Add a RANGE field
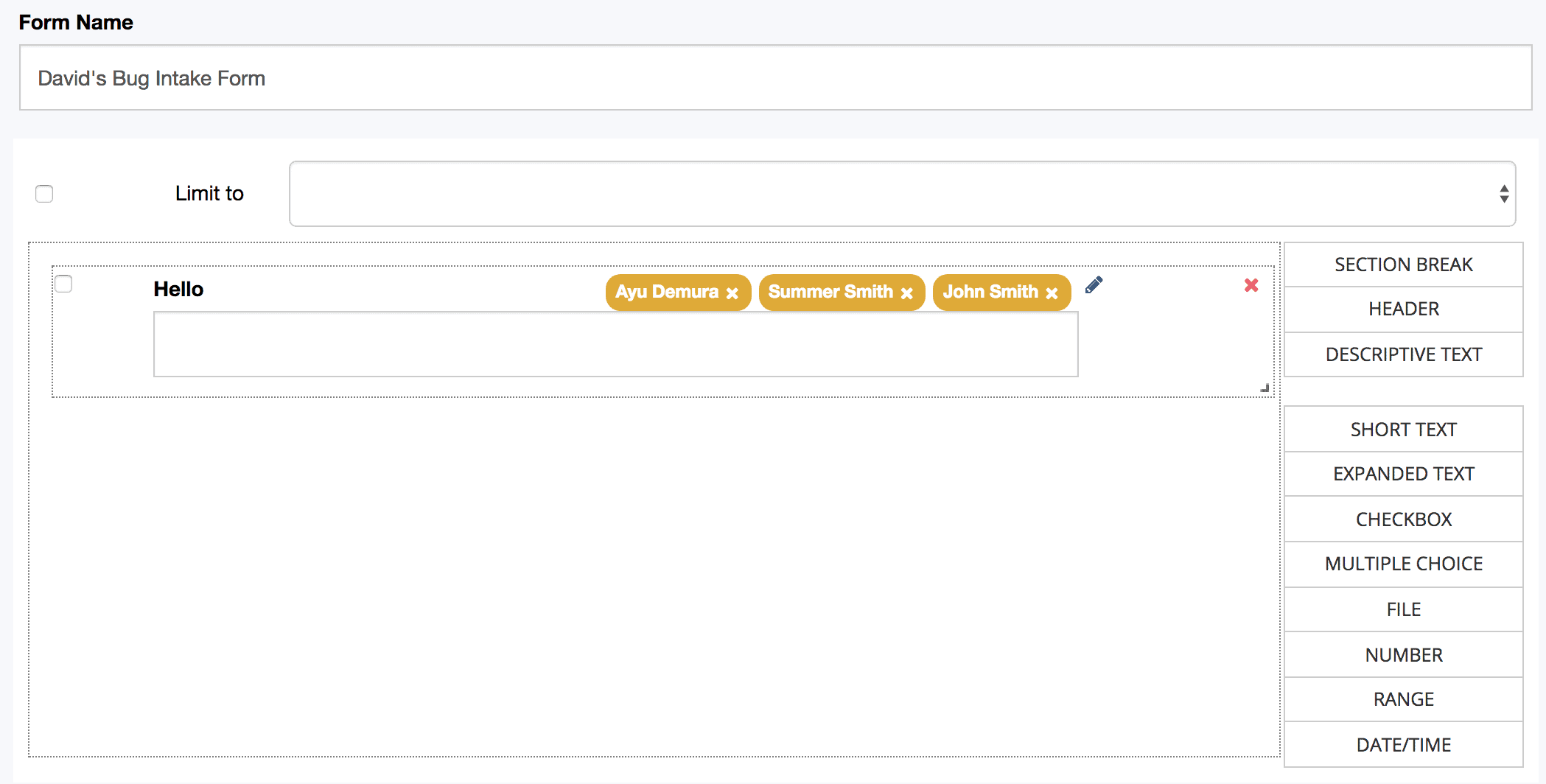Image resolution: width=1546 pixels, height=784 pixels. coord(1403,699)
